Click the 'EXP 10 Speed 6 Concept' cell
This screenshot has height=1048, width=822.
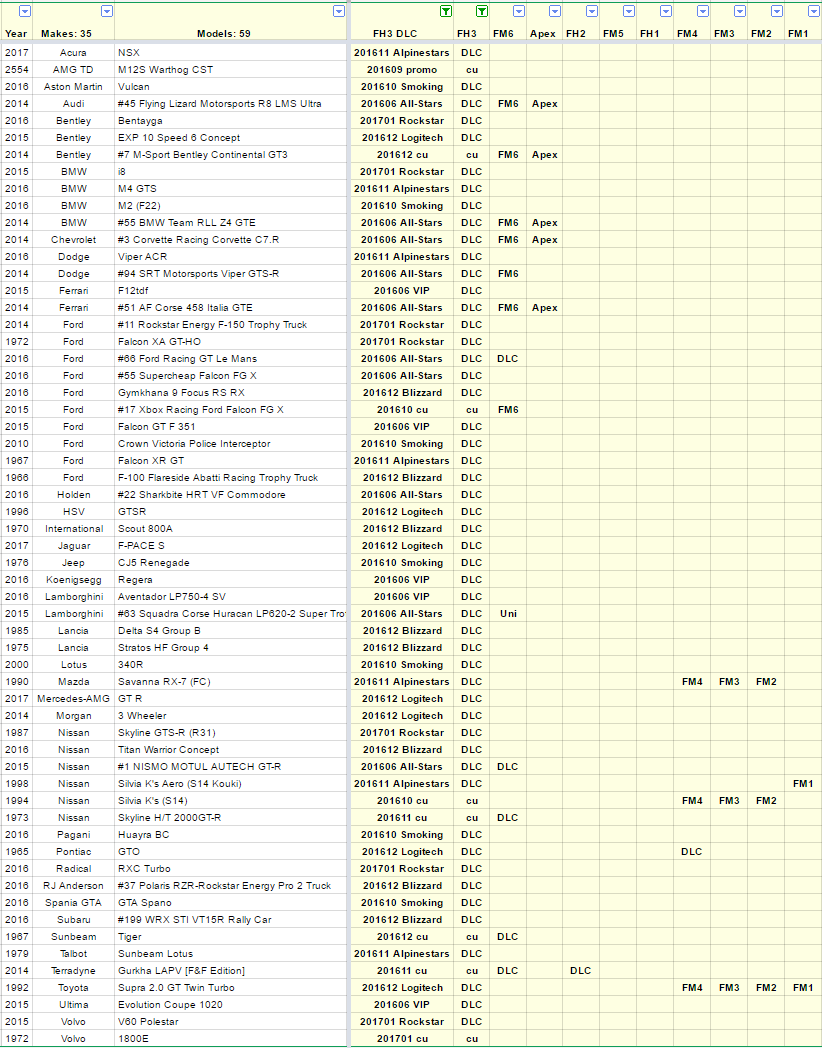pyautogui.click(x=231, y=138)
